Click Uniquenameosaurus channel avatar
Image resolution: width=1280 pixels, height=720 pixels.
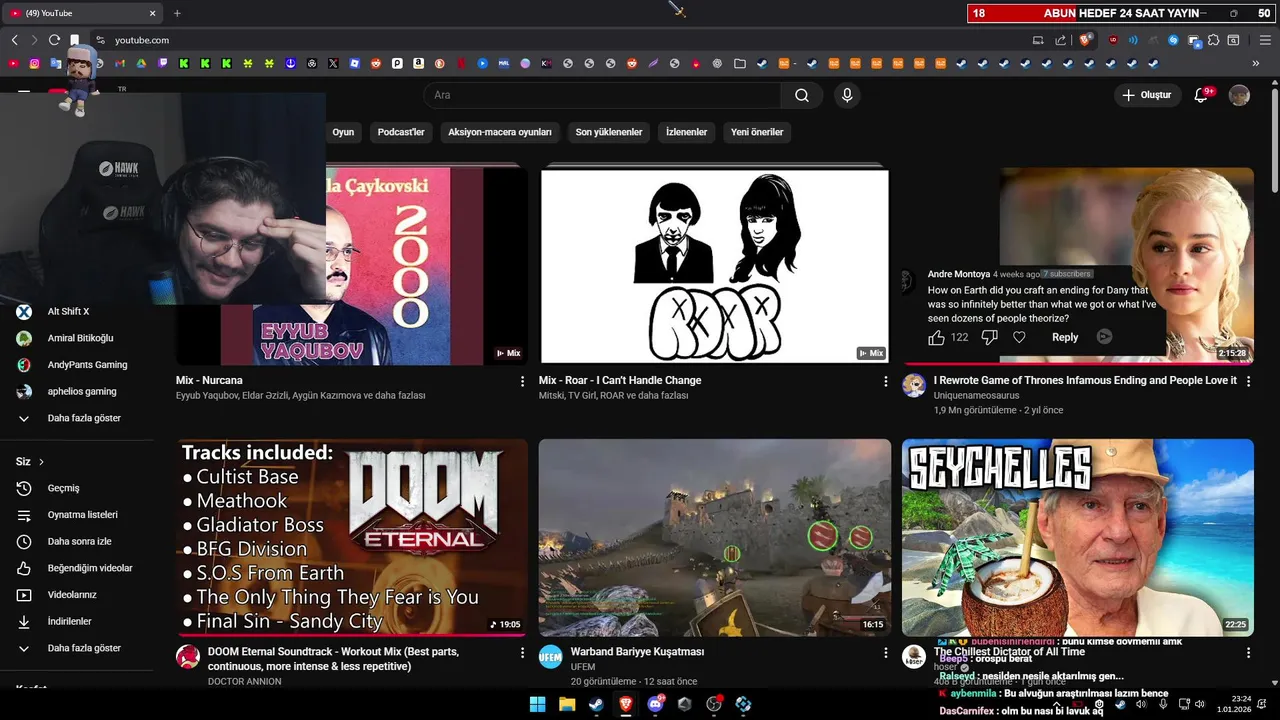tap(914, 385)
